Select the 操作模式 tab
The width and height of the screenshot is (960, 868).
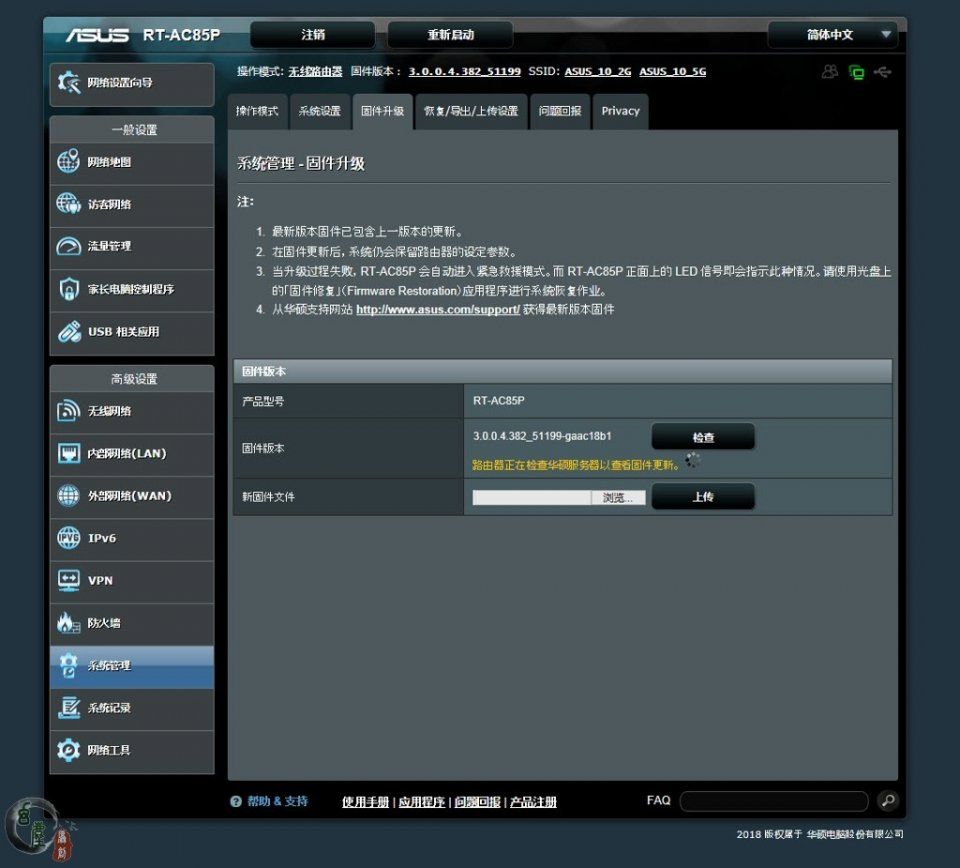click(x=257, y=111)
